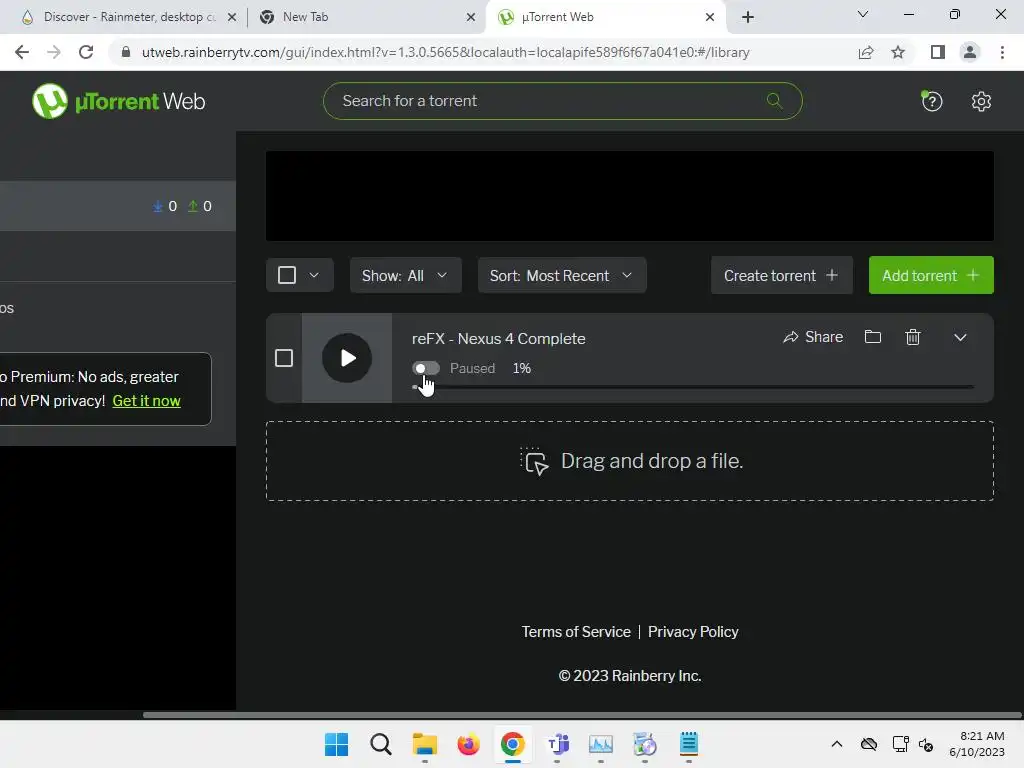
Task: Click the horizontal page scrollbar
Action: pos(581,715)
